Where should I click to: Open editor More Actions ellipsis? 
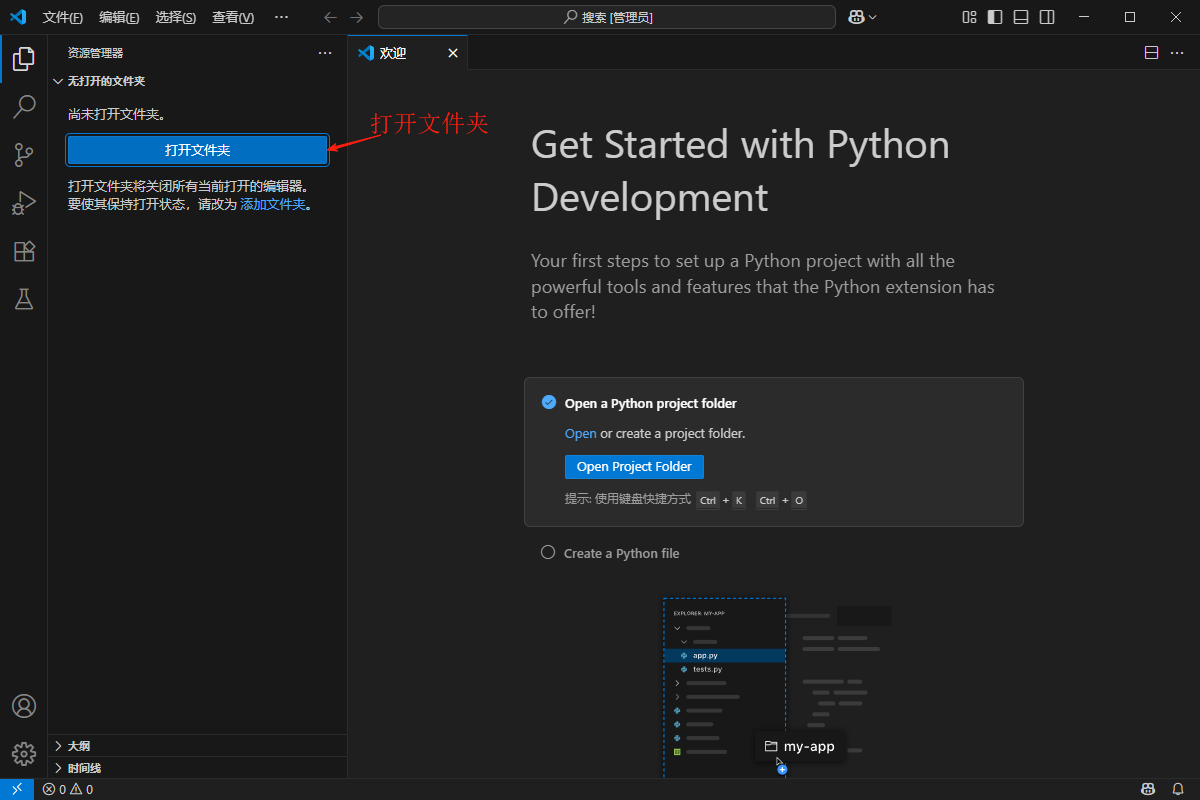pyautogui.click(x=1178, y=53)
